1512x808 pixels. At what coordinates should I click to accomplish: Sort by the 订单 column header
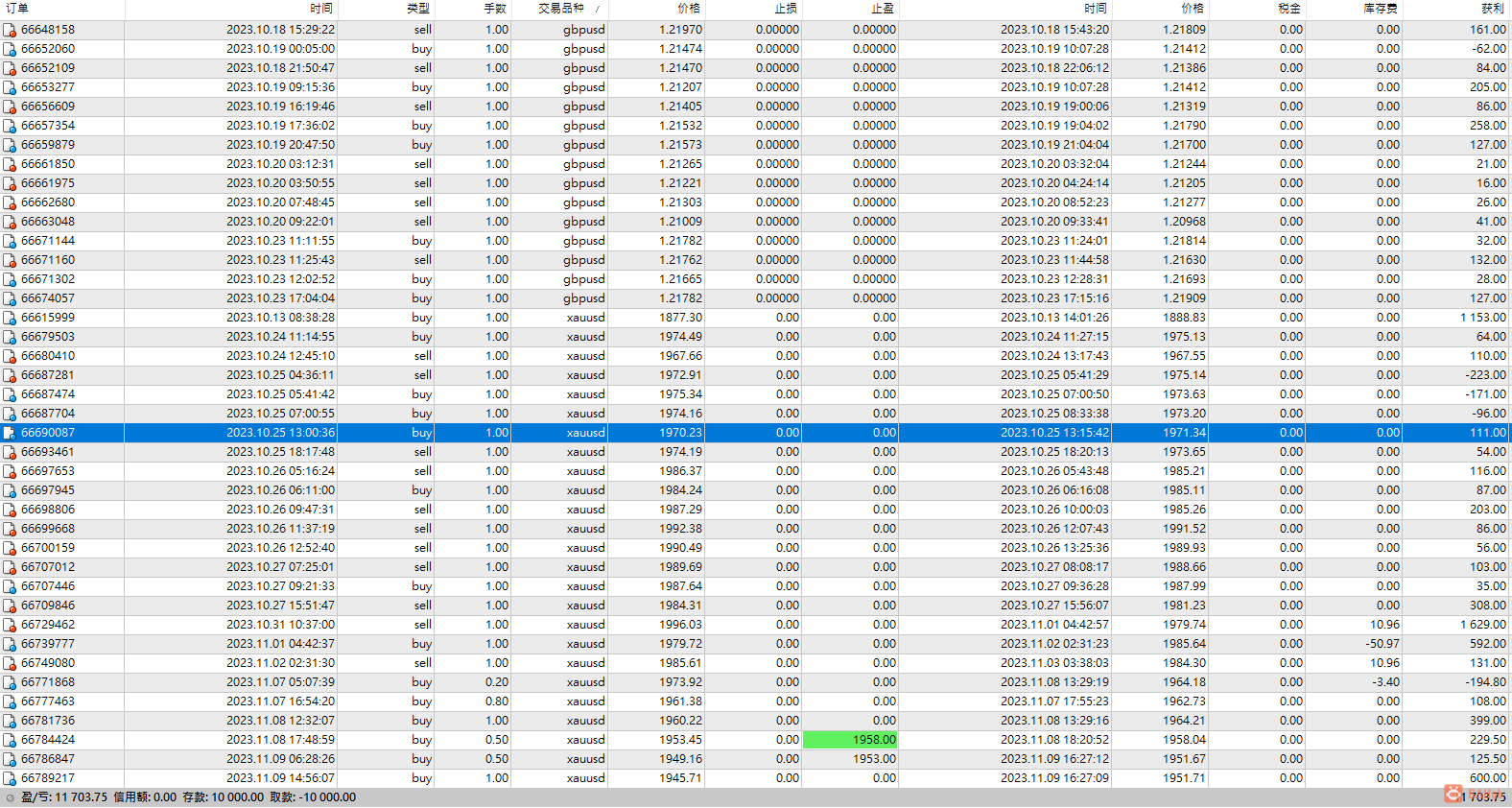(17, 9)
